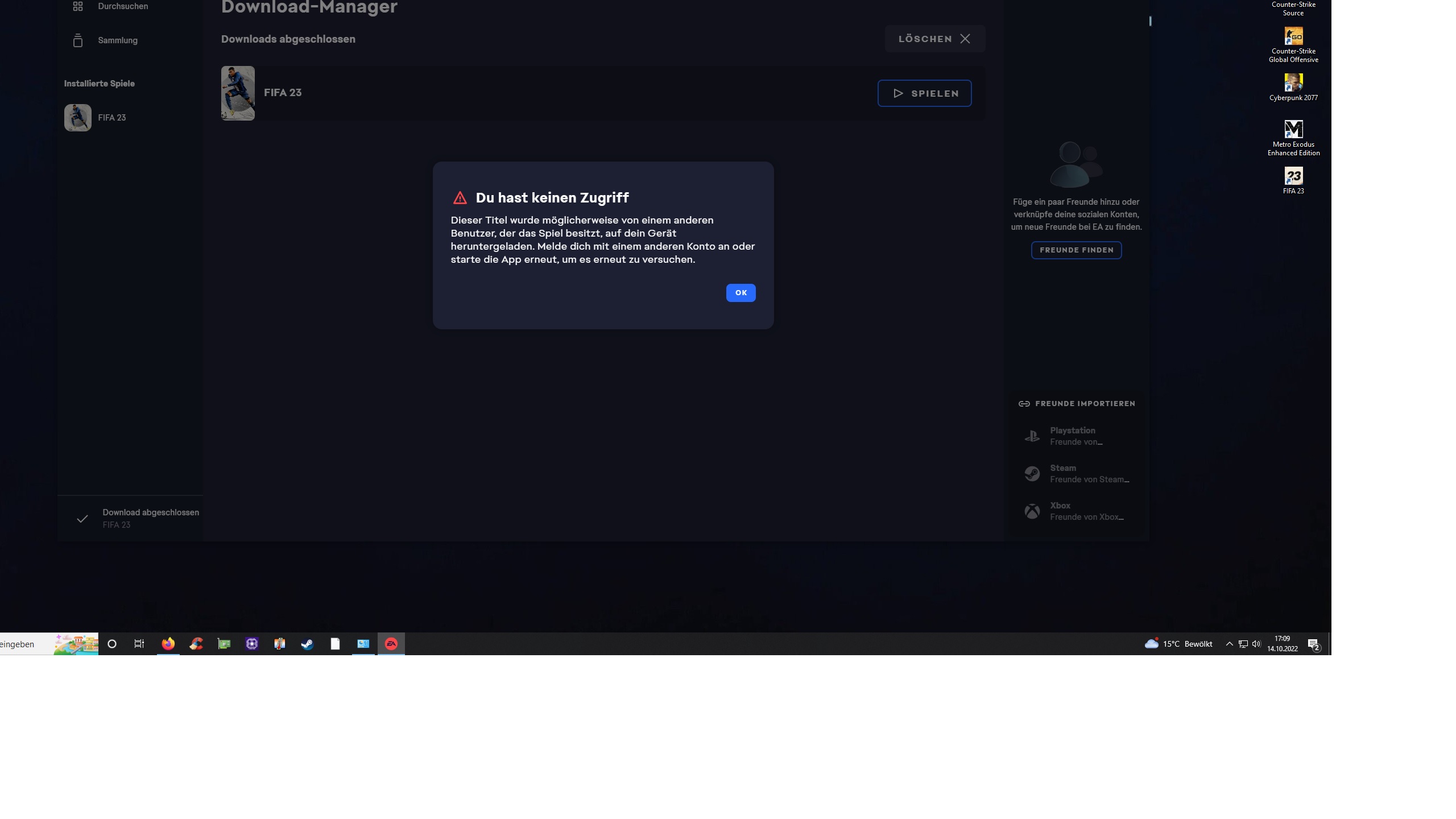
Task: Open Firefox from the taskbar
Action: pos(168,644)
